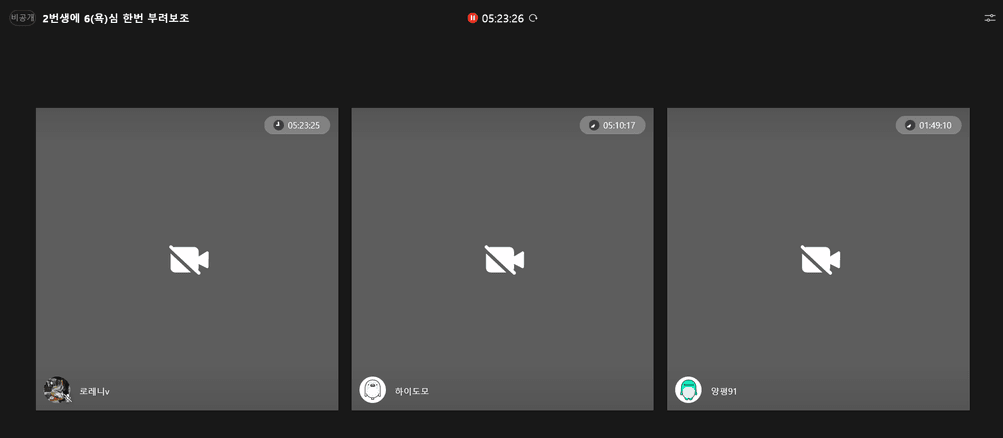Open 양평91's profile avatar

(x=688, y=390)
